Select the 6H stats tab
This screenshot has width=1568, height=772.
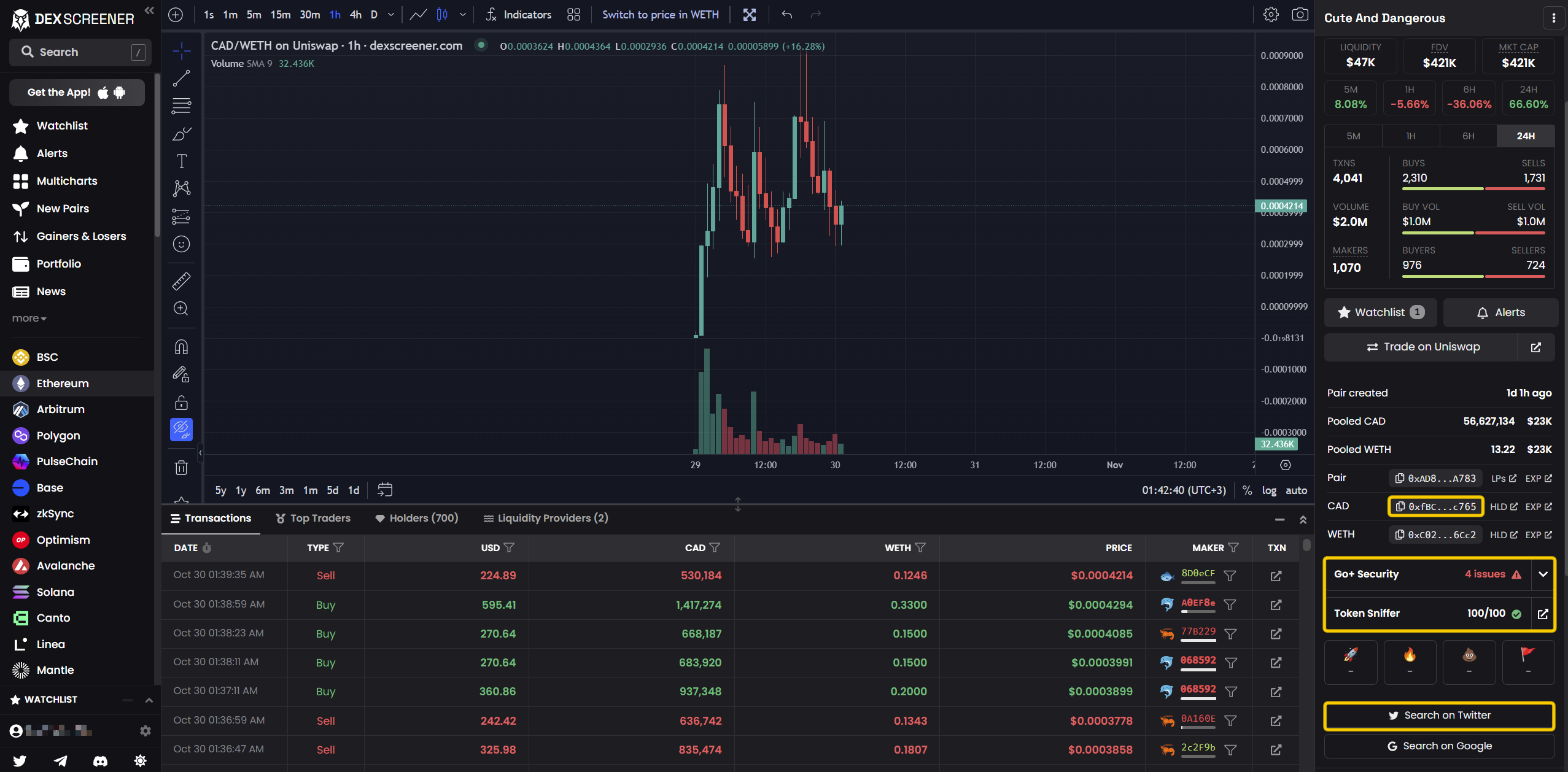click(1468, 136)
